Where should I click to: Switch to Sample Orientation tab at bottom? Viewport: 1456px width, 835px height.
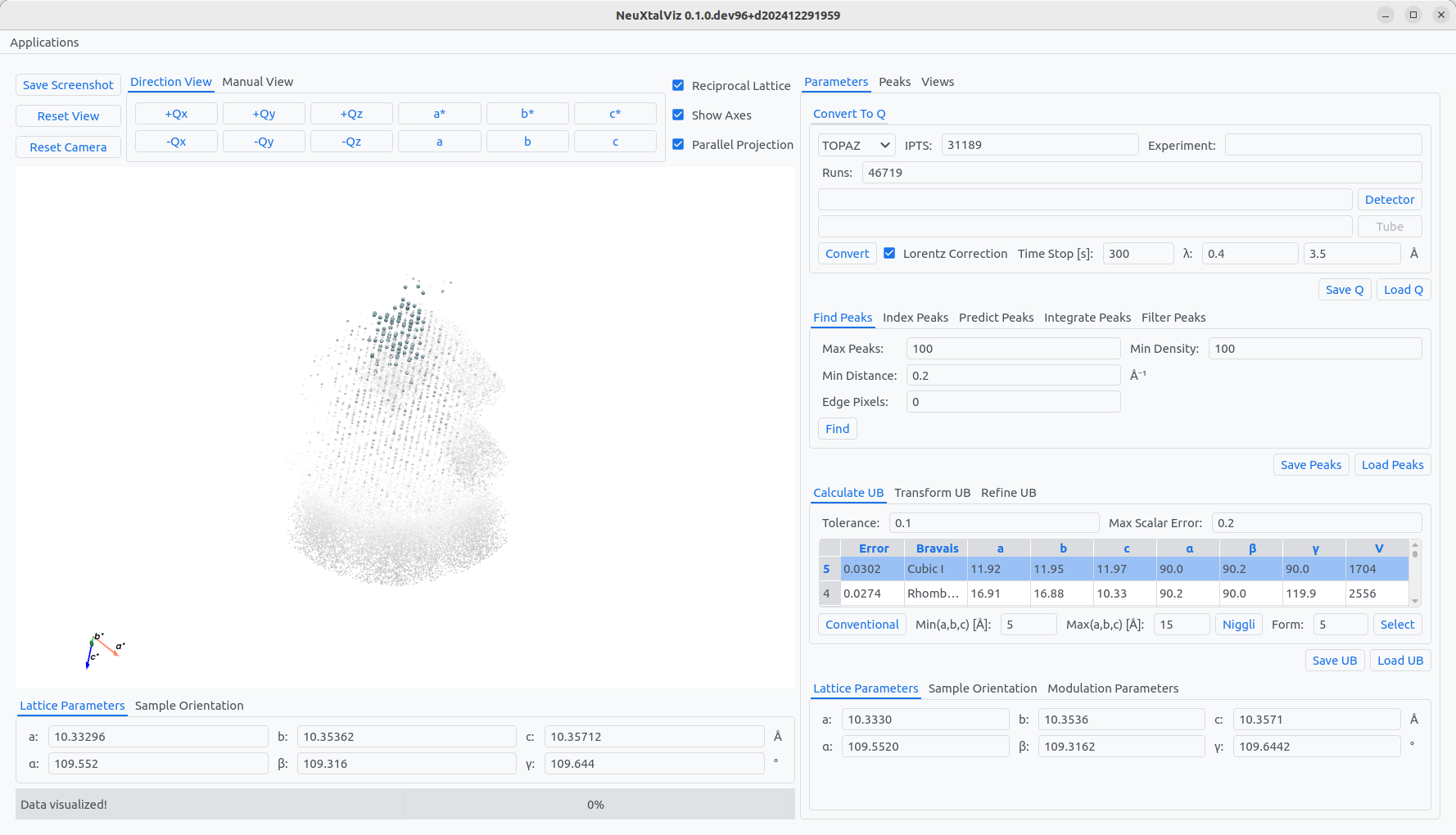[x=189, y=706]
